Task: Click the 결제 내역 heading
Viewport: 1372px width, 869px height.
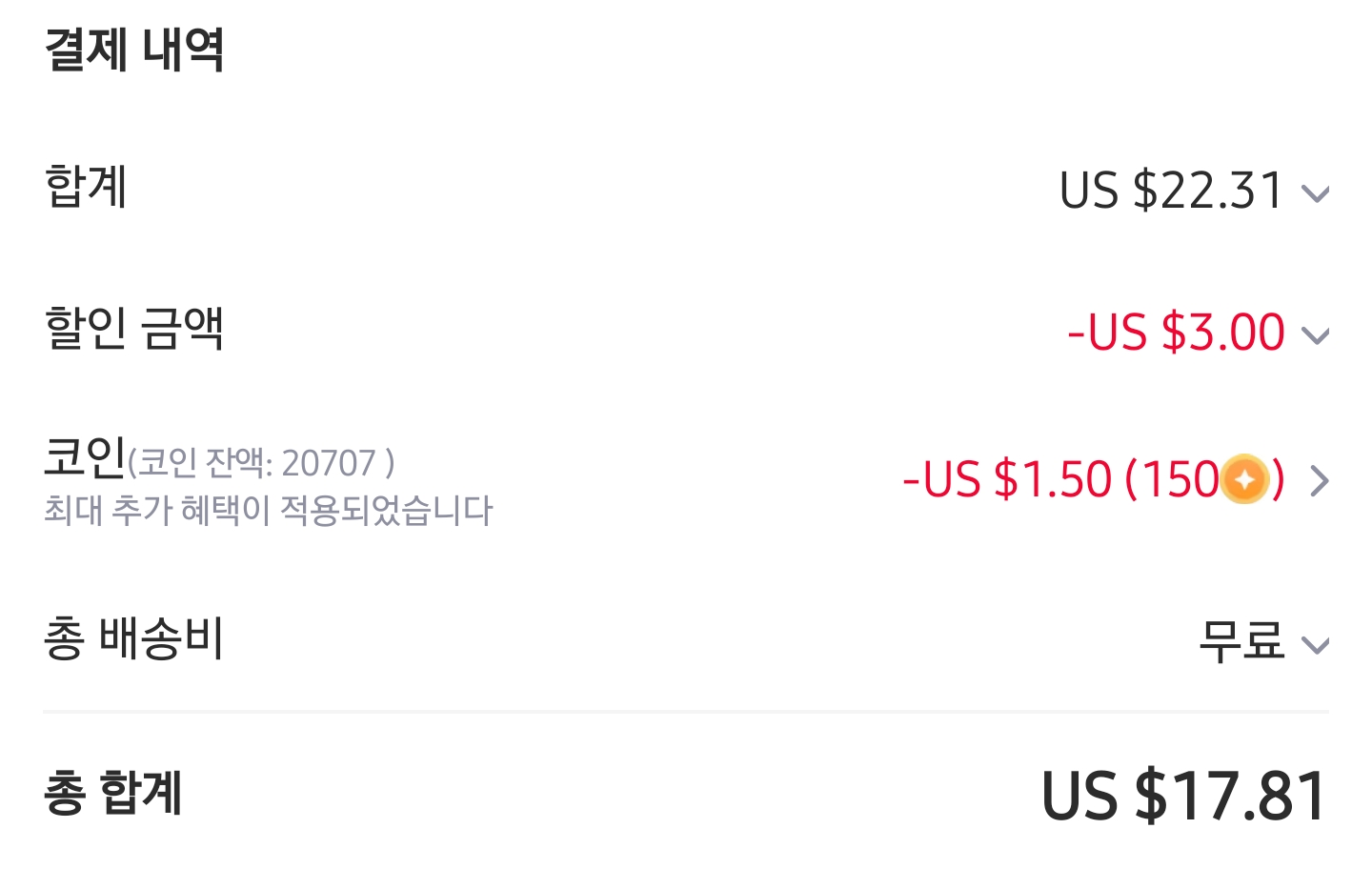Action: [x=134, y=50]
